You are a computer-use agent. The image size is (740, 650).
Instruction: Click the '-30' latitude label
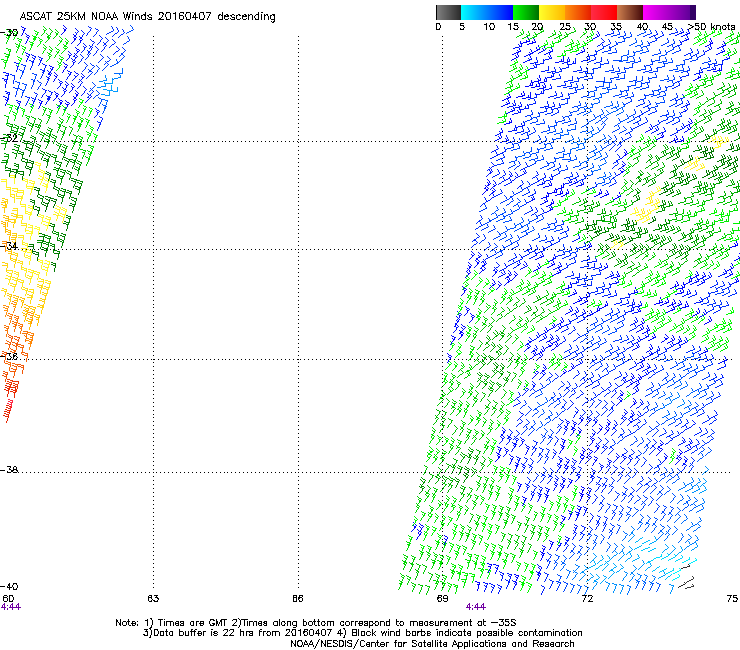(x=9, y=33)
